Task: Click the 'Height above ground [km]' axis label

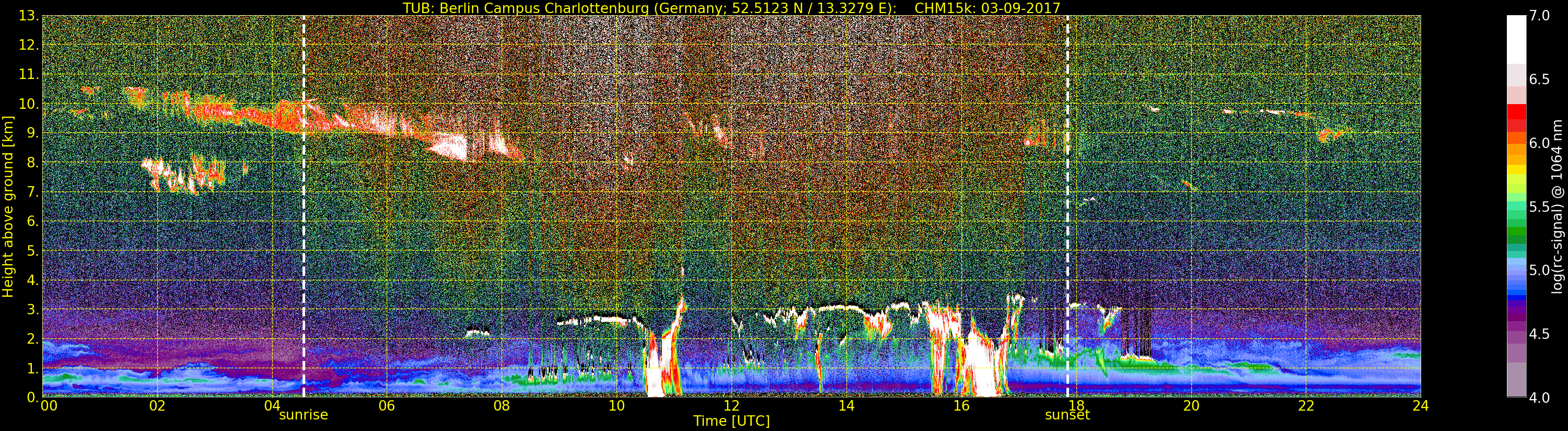Action: 8,206
